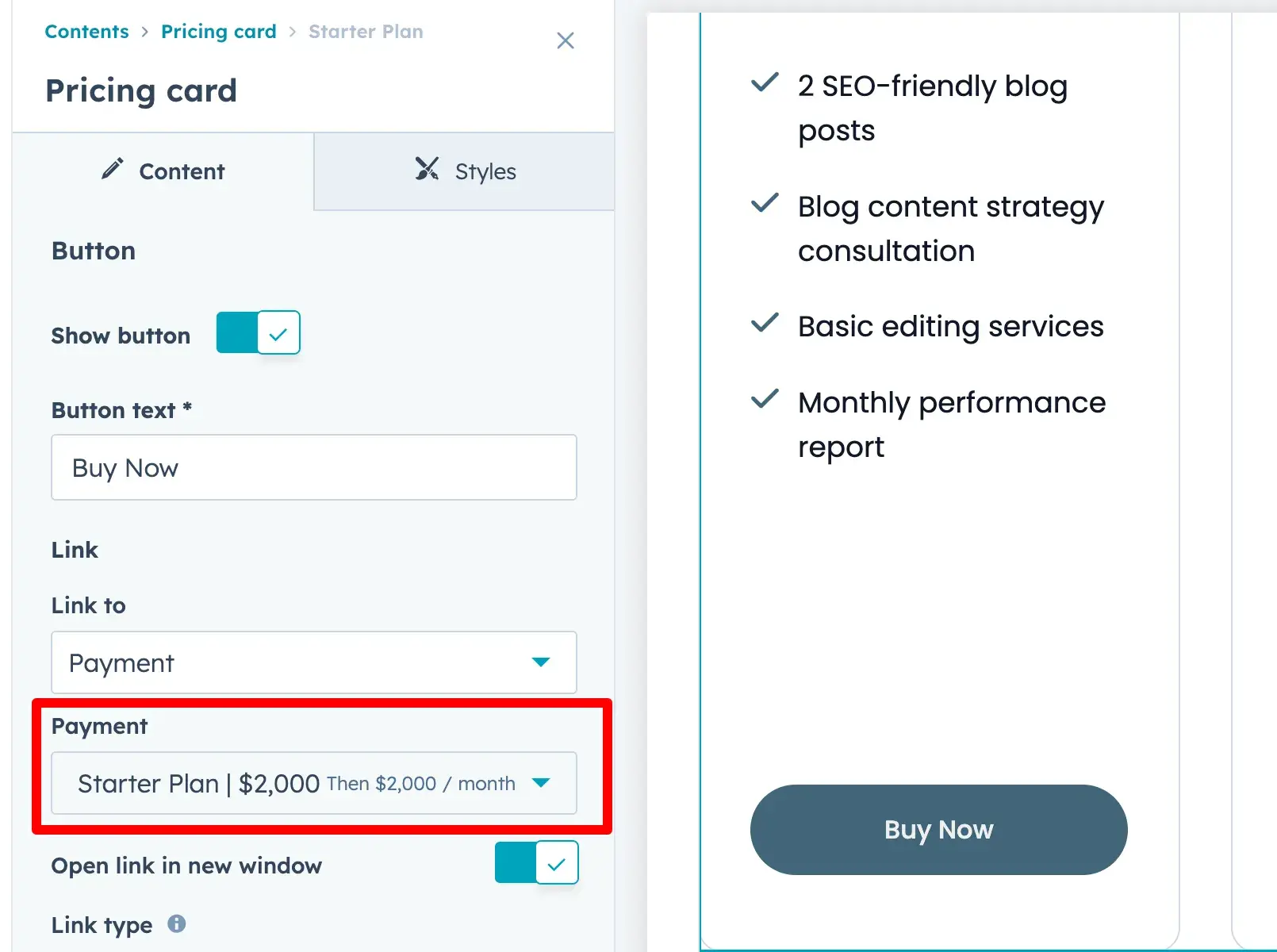Click checkmark beside Monthly performance report
This screenshot has height=952, width=1277.
click(x=765, y=399)
